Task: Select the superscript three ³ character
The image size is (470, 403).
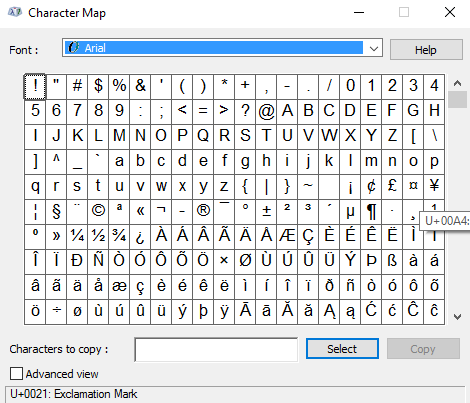Action: [308, 212]
